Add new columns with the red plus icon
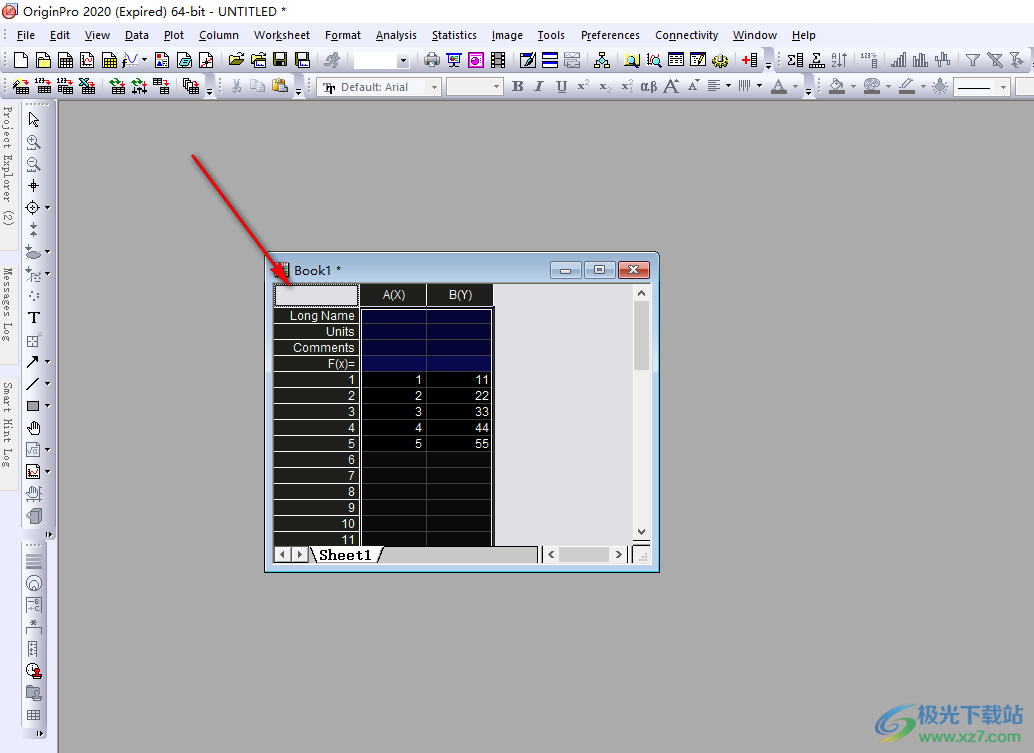This screenshot has width=1034, height=753. [749, 61]
